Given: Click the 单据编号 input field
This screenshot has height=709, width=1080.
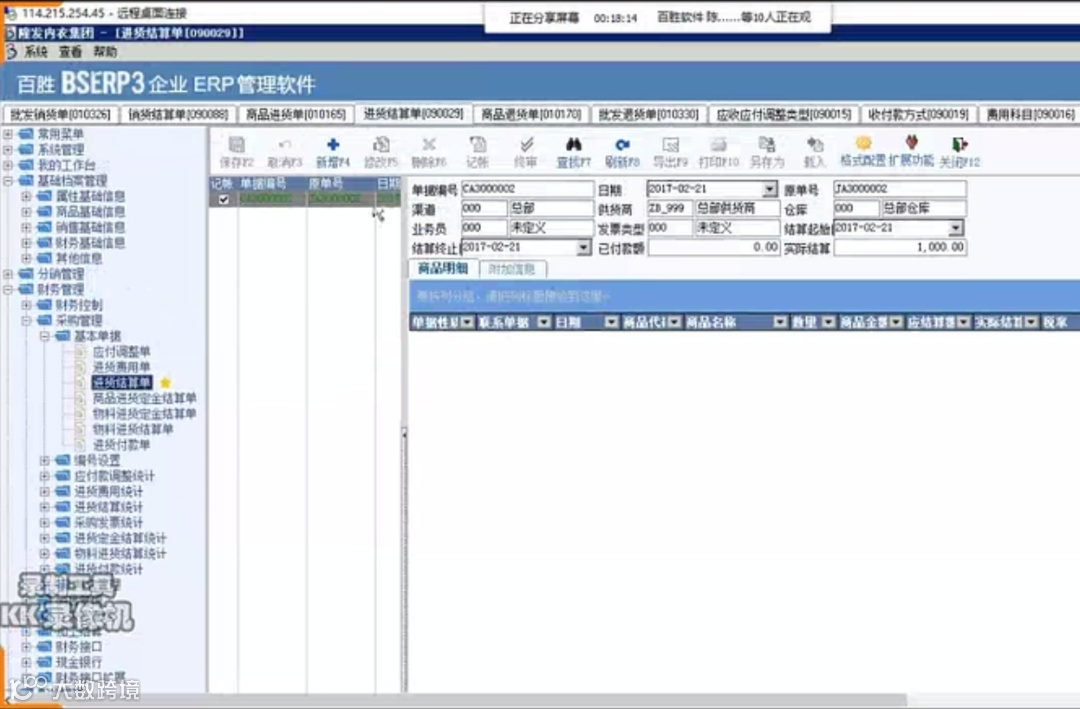Looking at the screenshot, I should [528, 189].
